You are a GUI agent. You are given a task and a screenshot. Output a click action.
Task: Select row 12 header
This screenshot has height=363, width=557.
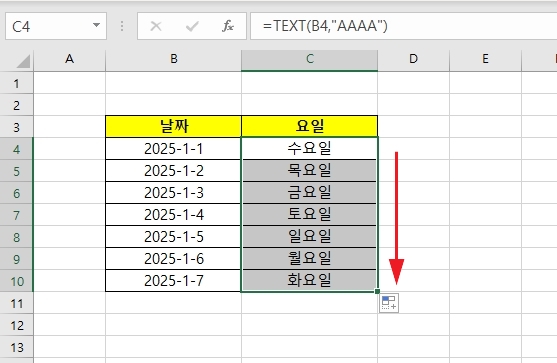[x=17, y=325]
